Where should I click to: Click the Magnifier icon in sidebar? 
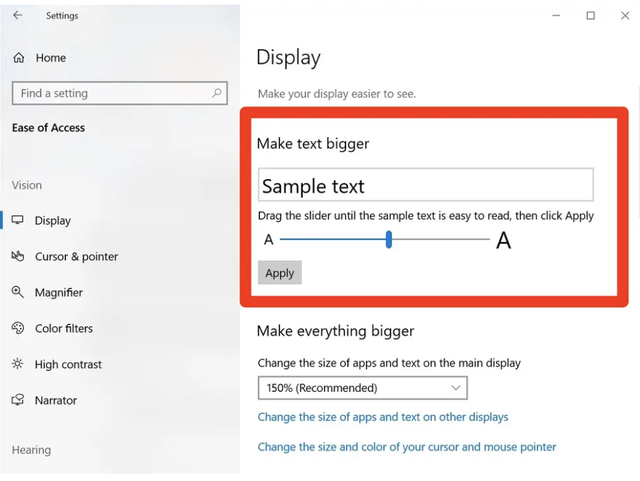point(18,292)
